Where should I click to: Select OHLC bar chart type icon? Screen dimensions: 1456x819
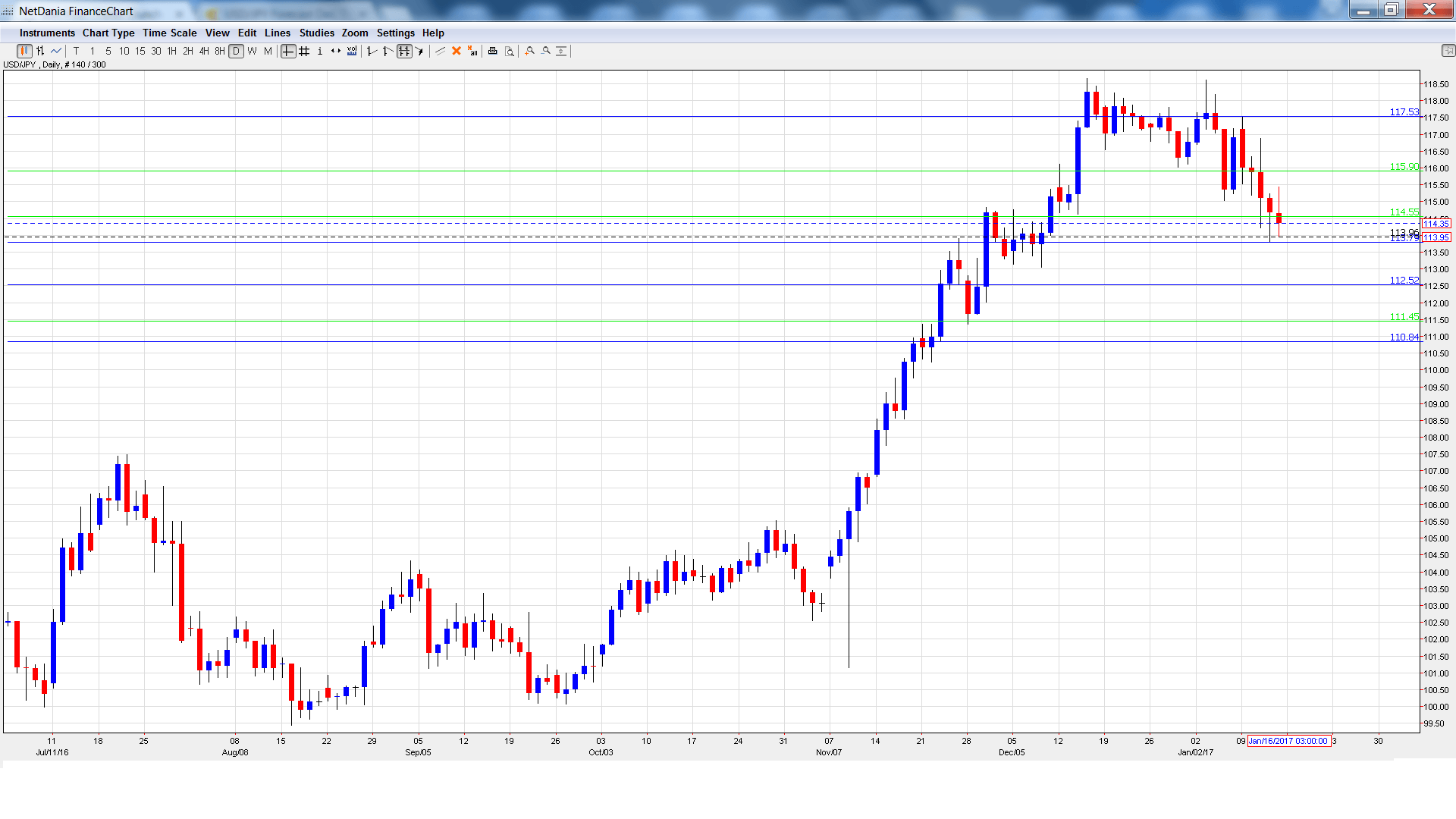(x=40, y=51)
